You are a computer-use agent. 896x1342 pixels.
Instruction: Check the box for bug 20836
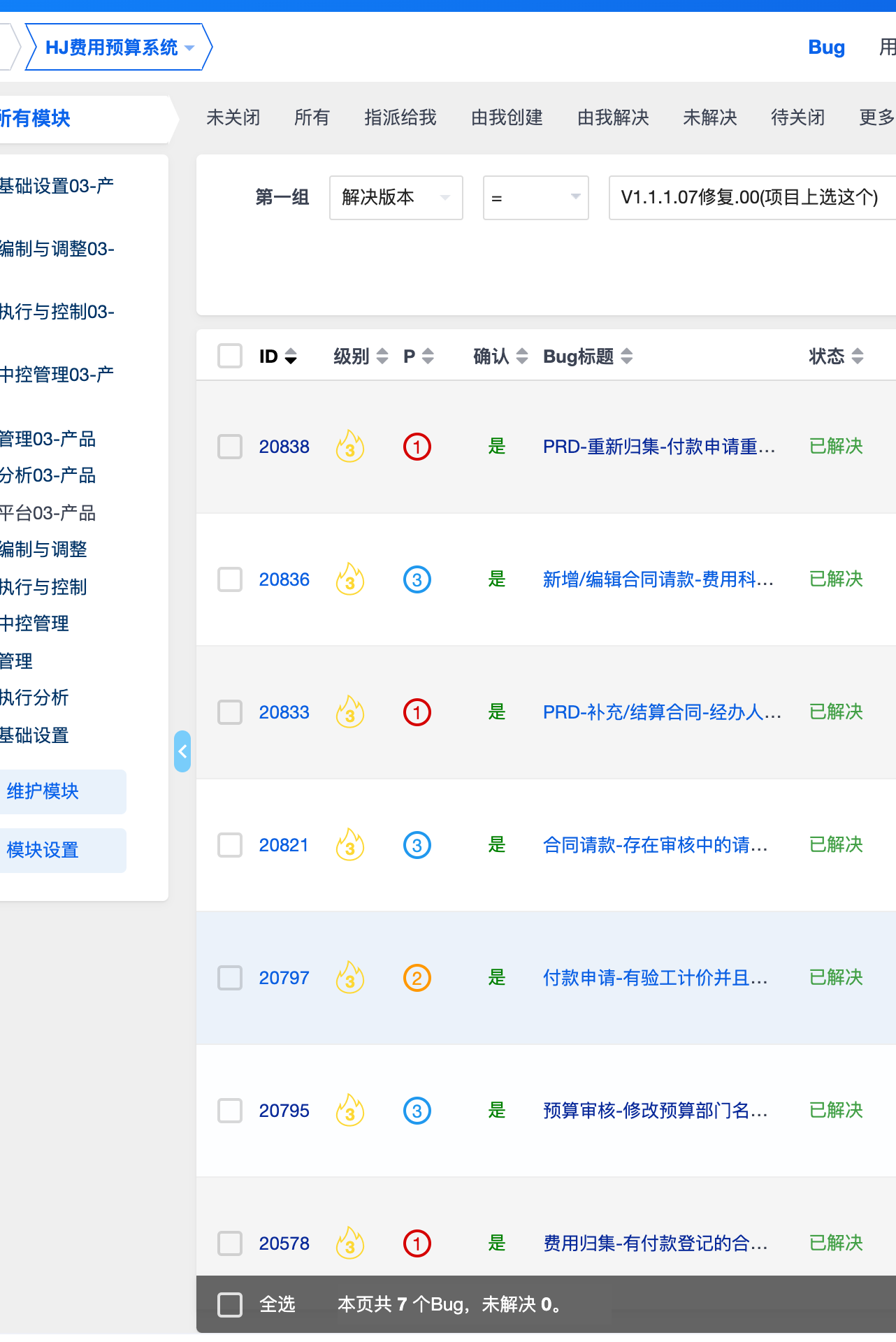pyautogui.click(x=230, y=579)
